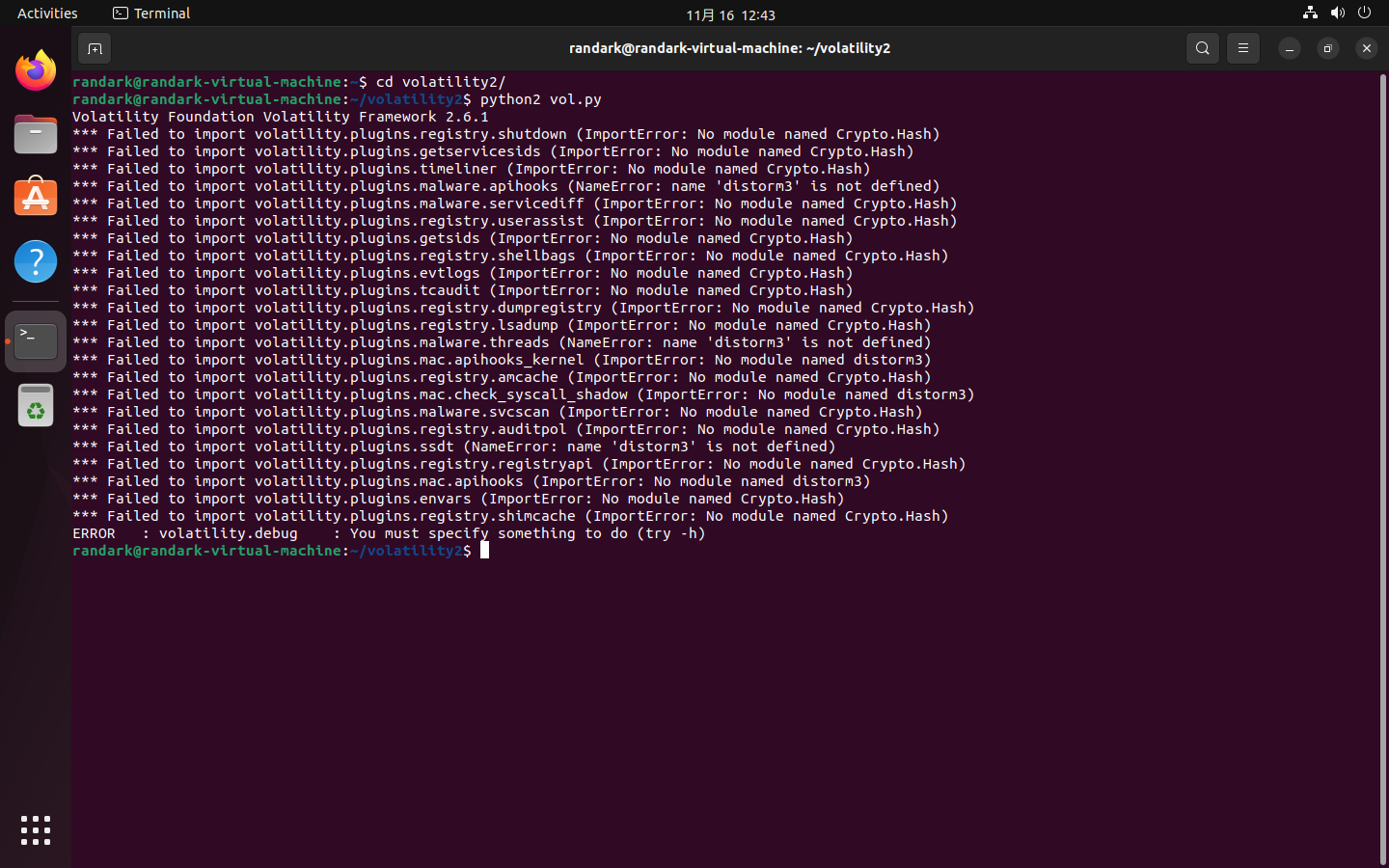Screen dimensions: 1389x868
Task: Select the Terminal dock icon
Action: (36, 341)
